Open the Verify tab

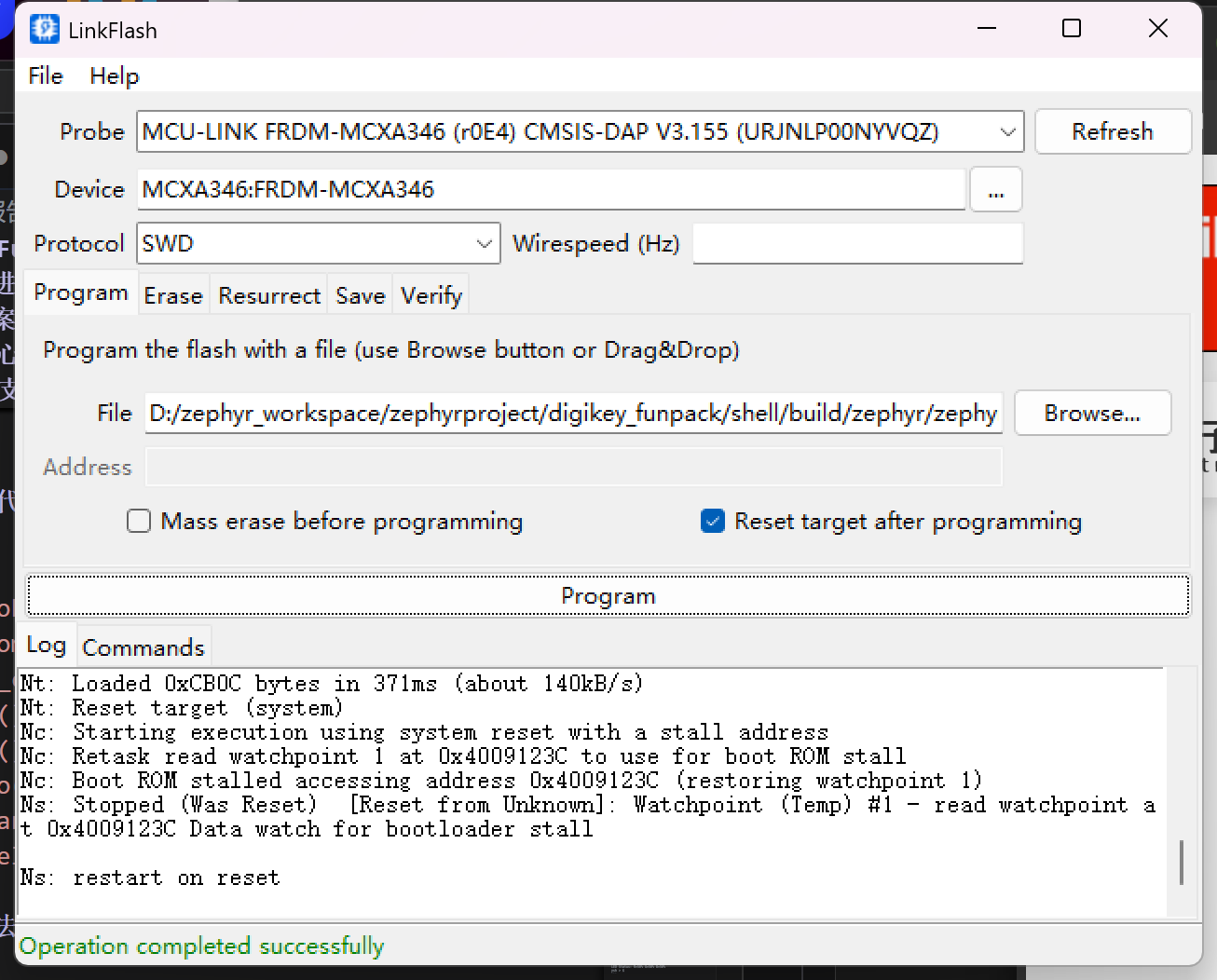tap(431, 296)
